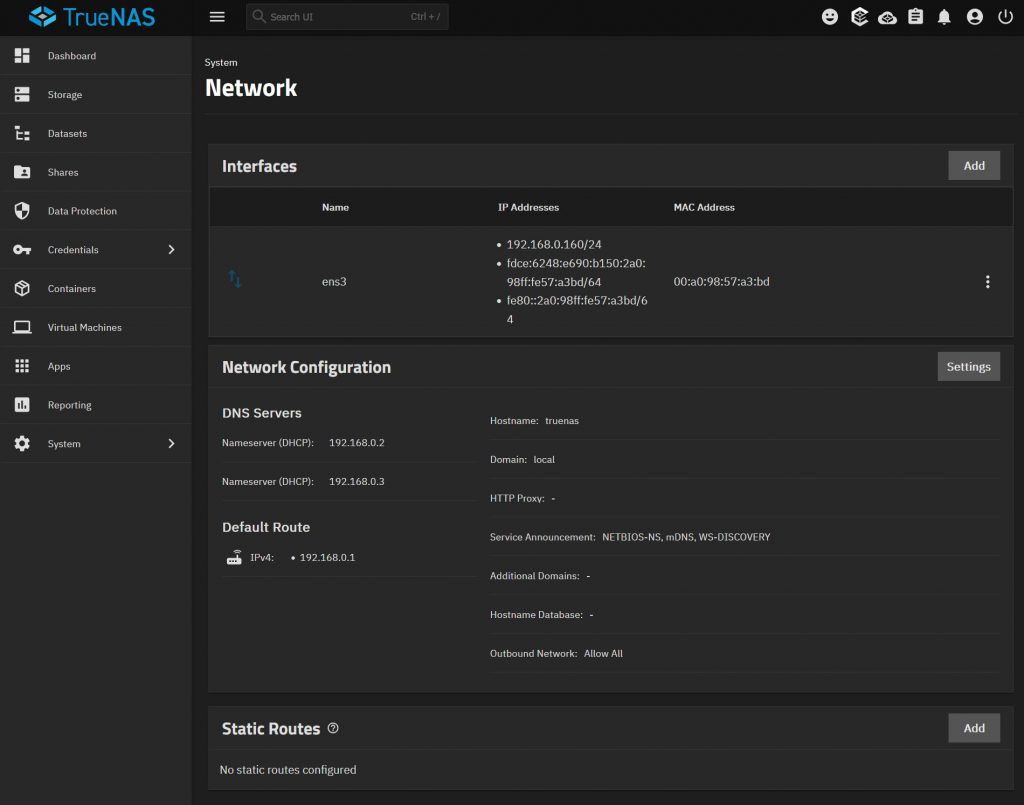Click the System breadcrumb link
The width and height of the screenshot is (1024, 805).
coord(221,63)
